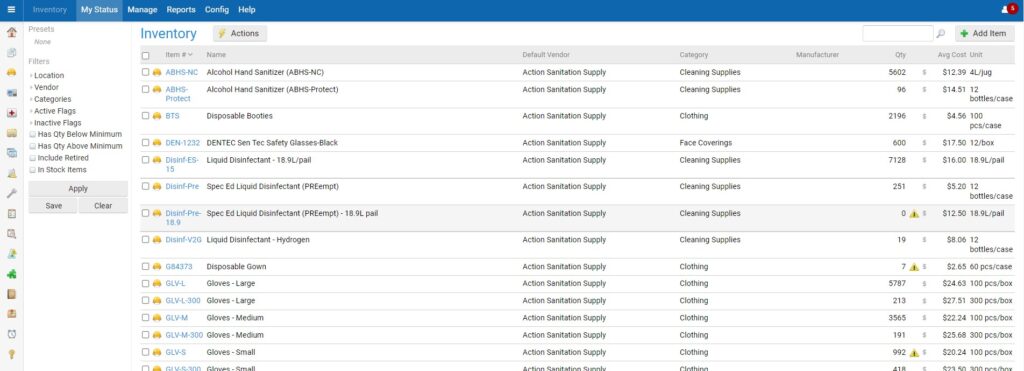Check the ABHS-NC row checkbox
1024x371 pixels.
tap(146, 73)
